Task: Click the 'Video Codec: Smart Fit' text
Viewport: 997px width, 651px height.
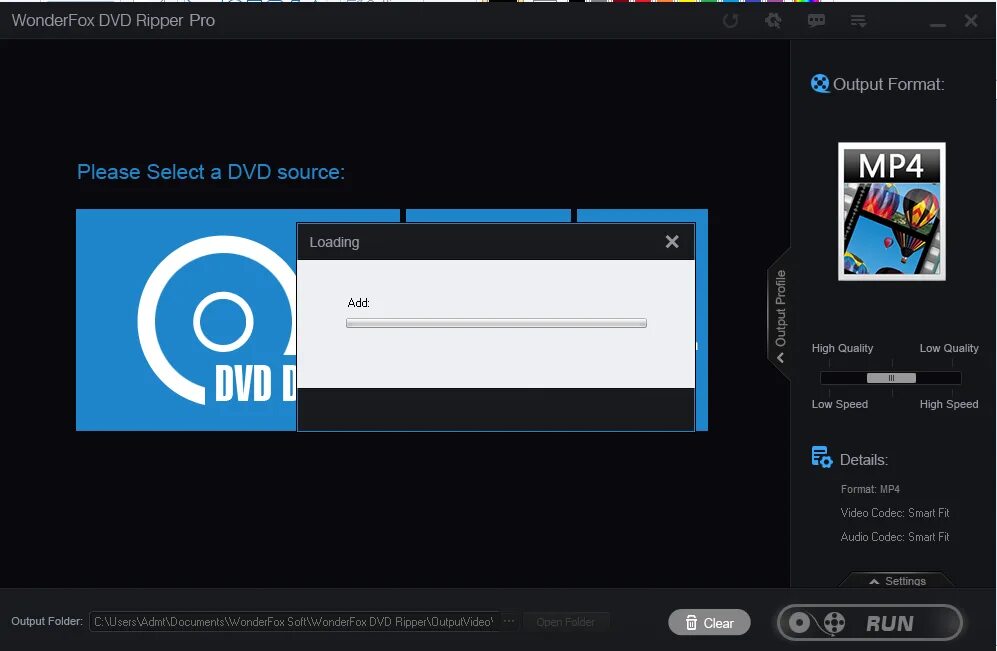Action: [895, 512]
